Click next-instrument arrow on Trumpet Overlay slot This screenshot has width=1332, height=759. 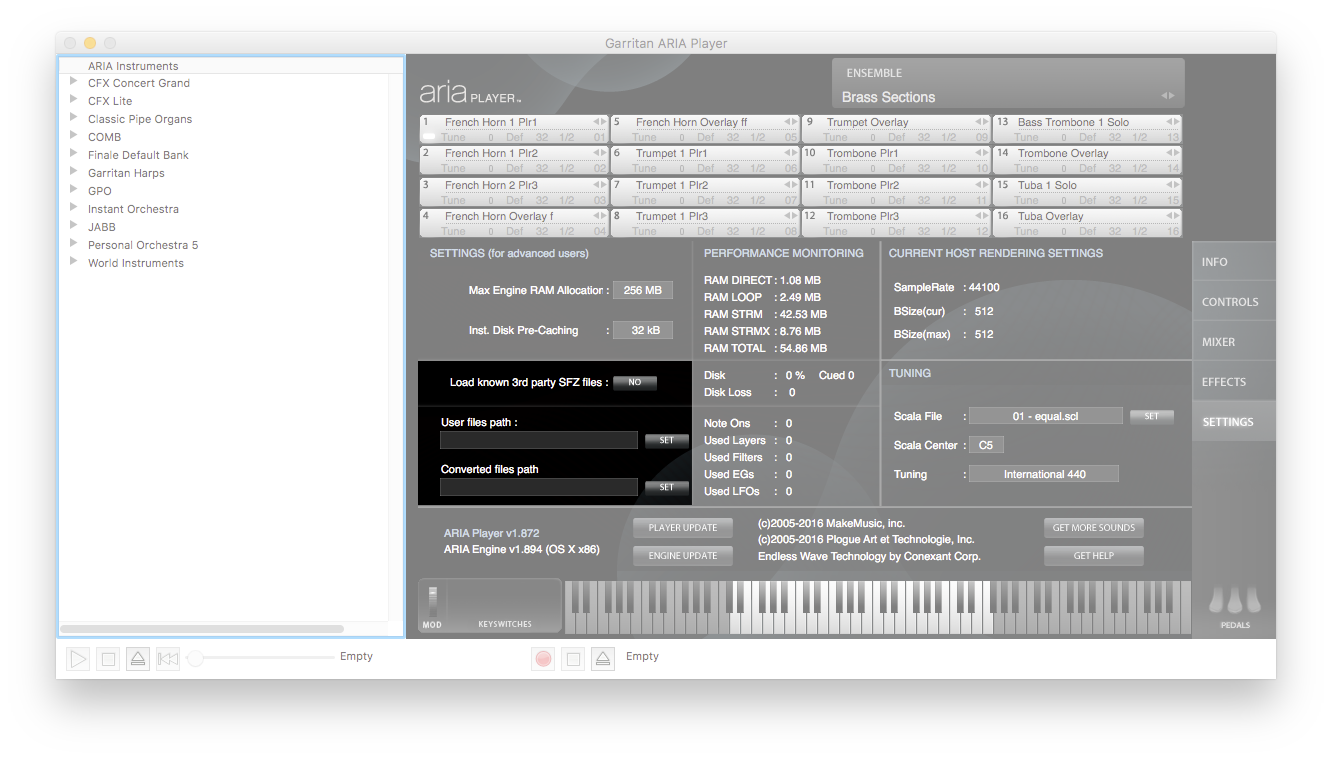(985, 122)
